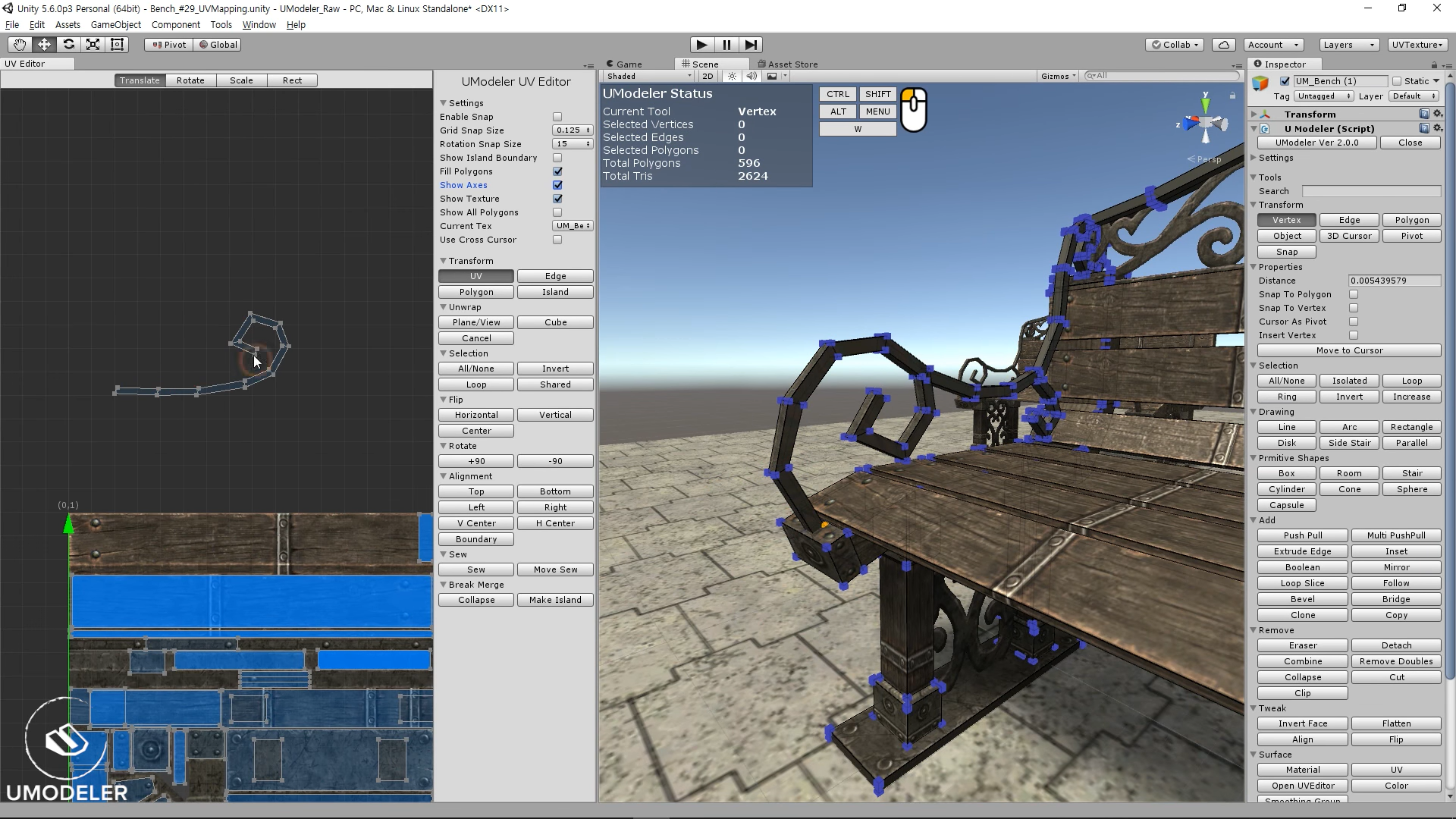Select the Rect transform tool icon
The image size is (1456, 819).
117,45
